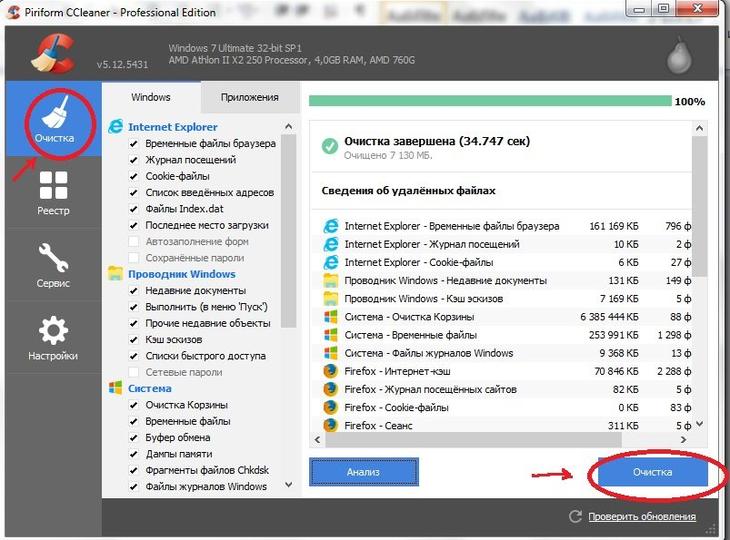Uncheck Временные файлы браузера checkbox

[x=134, y=144]
